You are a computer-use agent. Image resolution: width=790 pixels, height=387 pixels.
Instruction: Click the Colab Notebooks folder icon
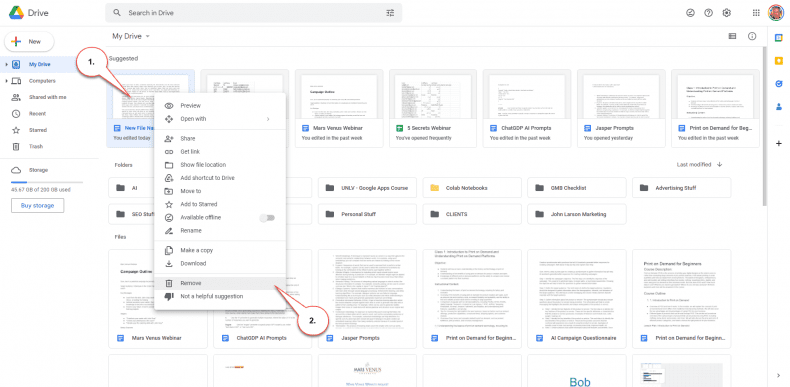pos(434,187)
